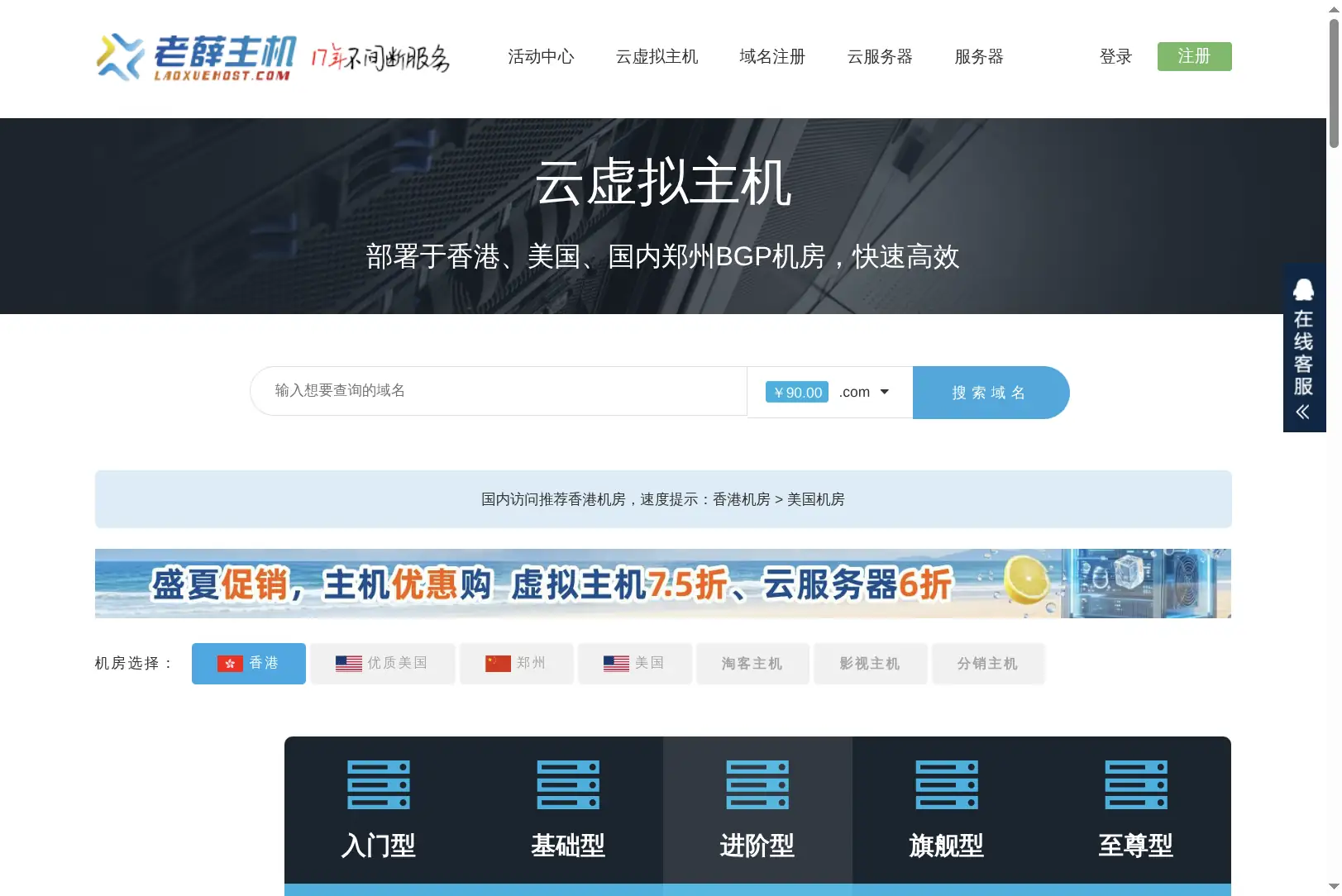1342x896 pixels.
Task: Select the 至尊型 server plan icon
Action: 1136,785
